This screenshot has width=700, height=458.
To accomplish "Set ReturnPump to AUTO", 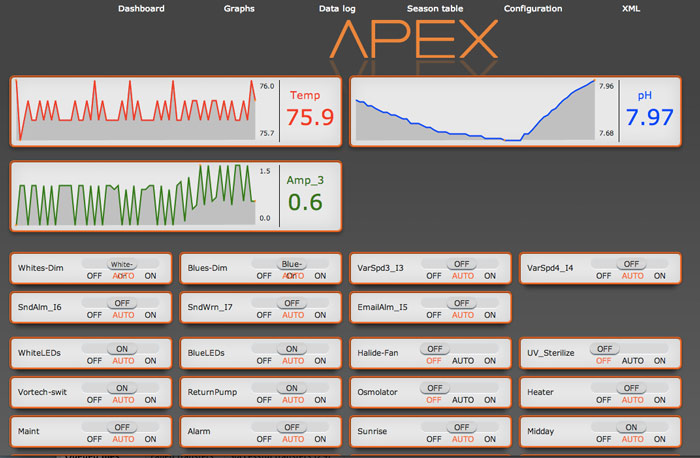I will coord(293,400).
